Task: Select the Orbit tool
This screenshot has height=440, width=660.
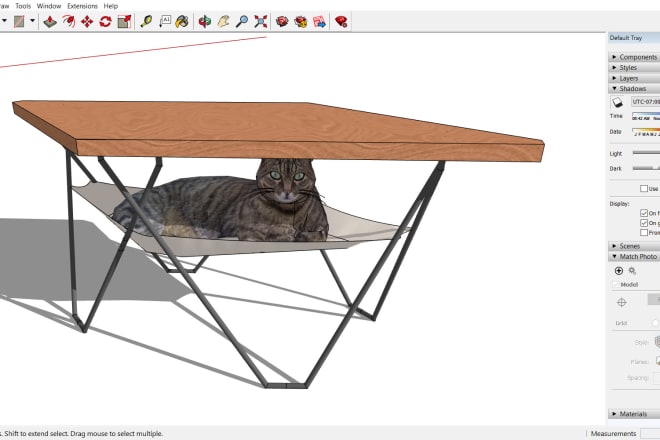Action: pos(205,21)
